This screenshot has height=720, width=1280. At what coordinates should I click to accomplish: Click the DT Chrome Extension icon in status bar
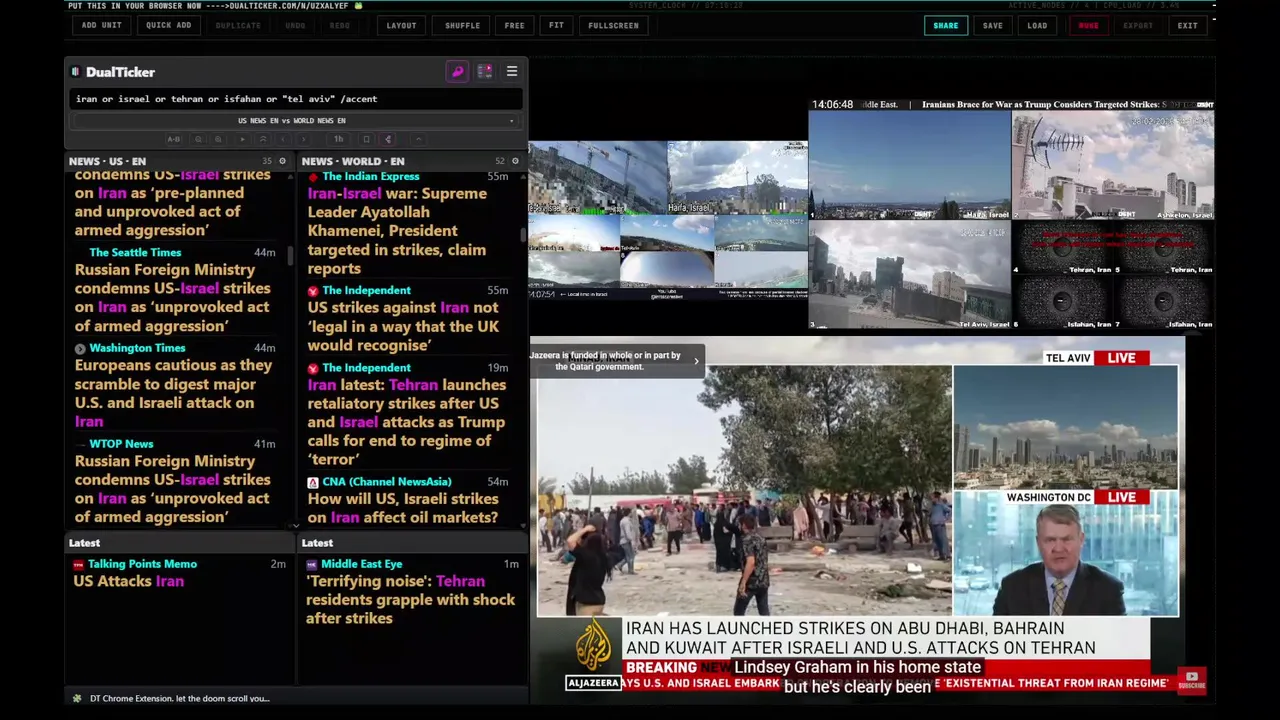[x=77, y=698]
